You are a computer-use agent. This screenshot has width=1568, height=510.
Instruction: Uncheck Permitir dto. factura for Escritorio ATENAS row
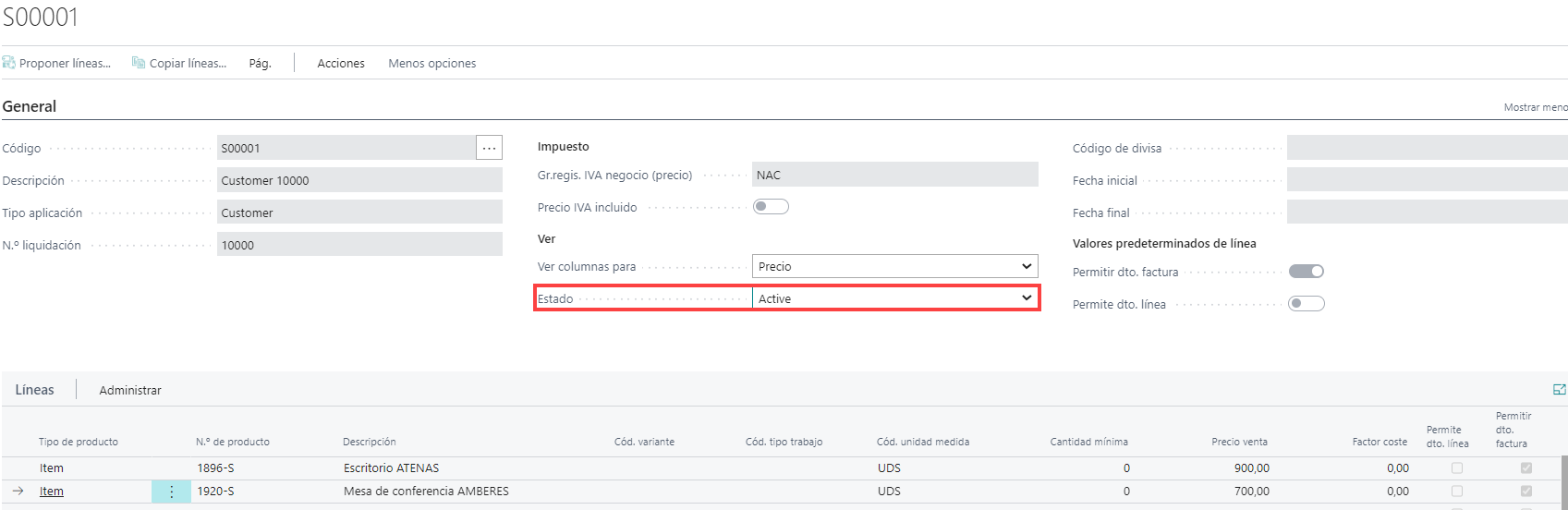tap(1526, 468)
